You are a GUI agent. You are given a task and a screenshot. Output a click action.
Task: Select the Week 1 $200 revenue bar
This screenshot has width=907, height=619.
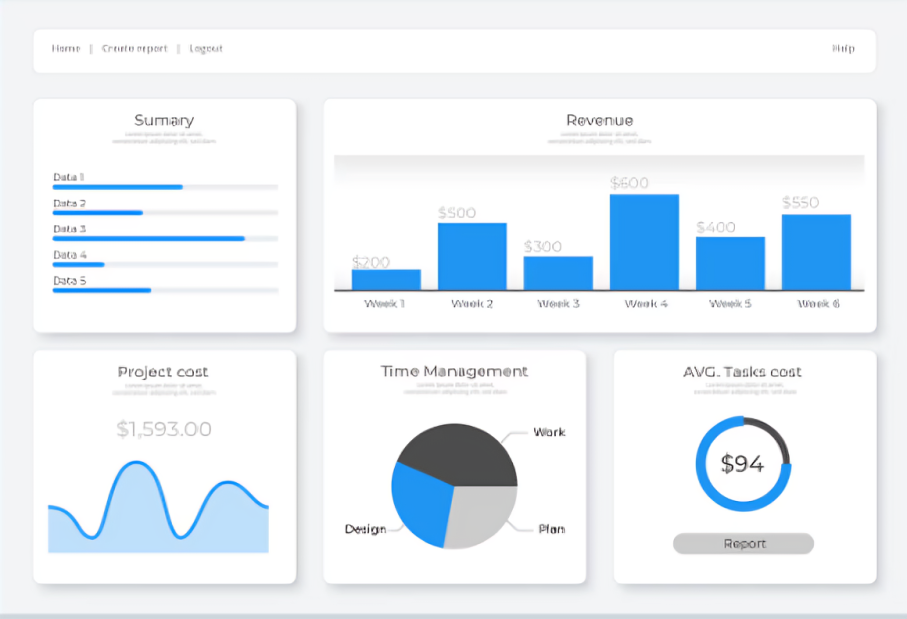pos(386,280)
